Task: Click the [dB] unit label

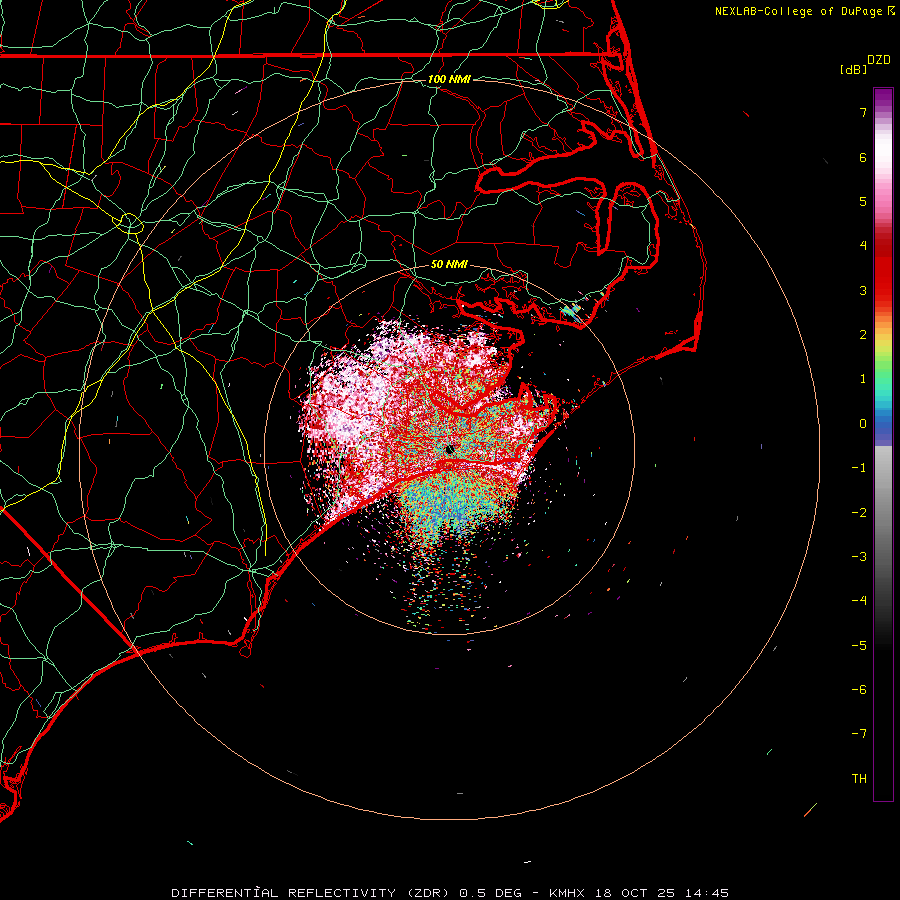Action: [x=853, y=69]
